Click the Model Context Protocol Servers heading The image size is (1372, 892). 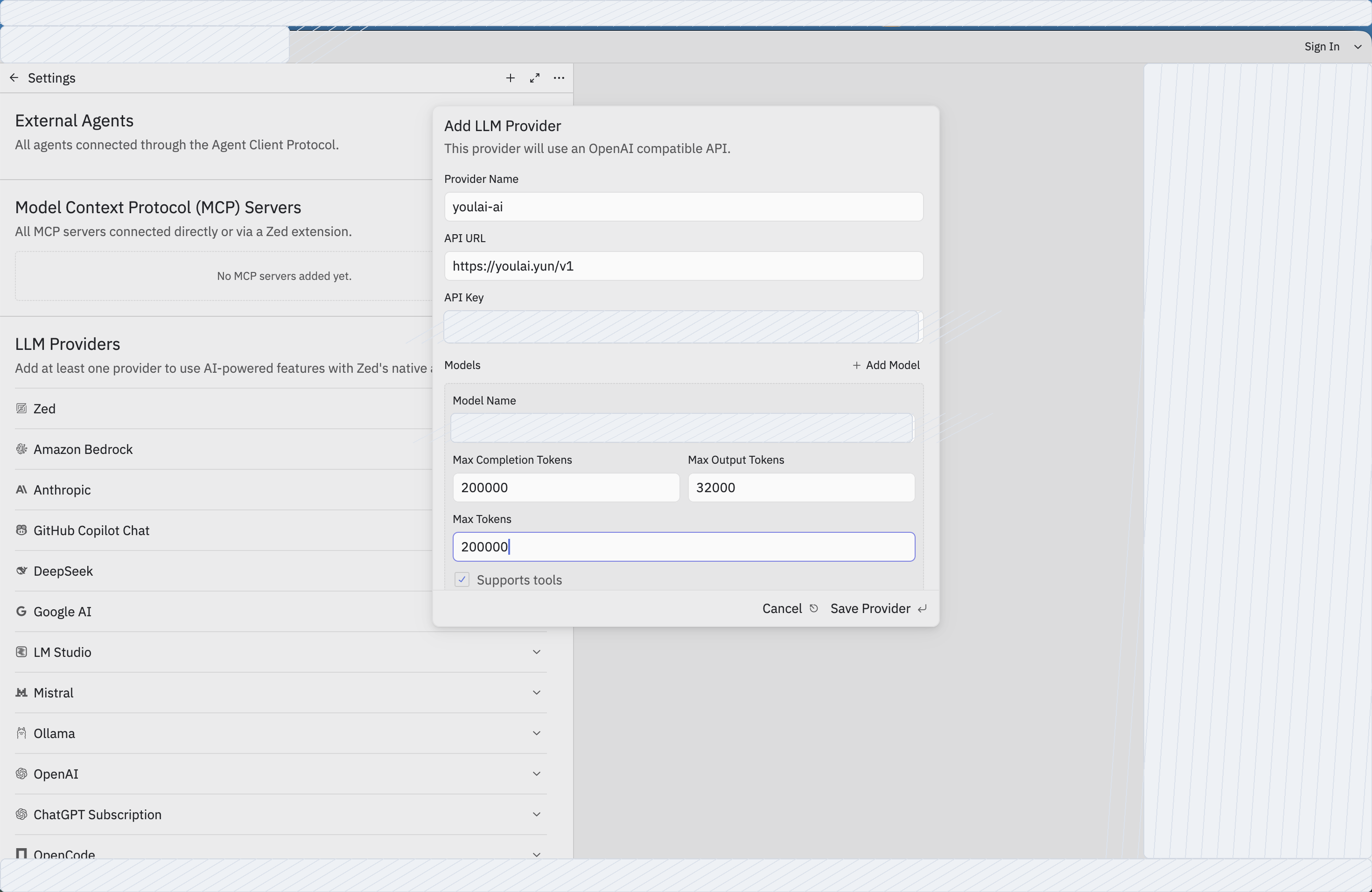click(158, 208)
